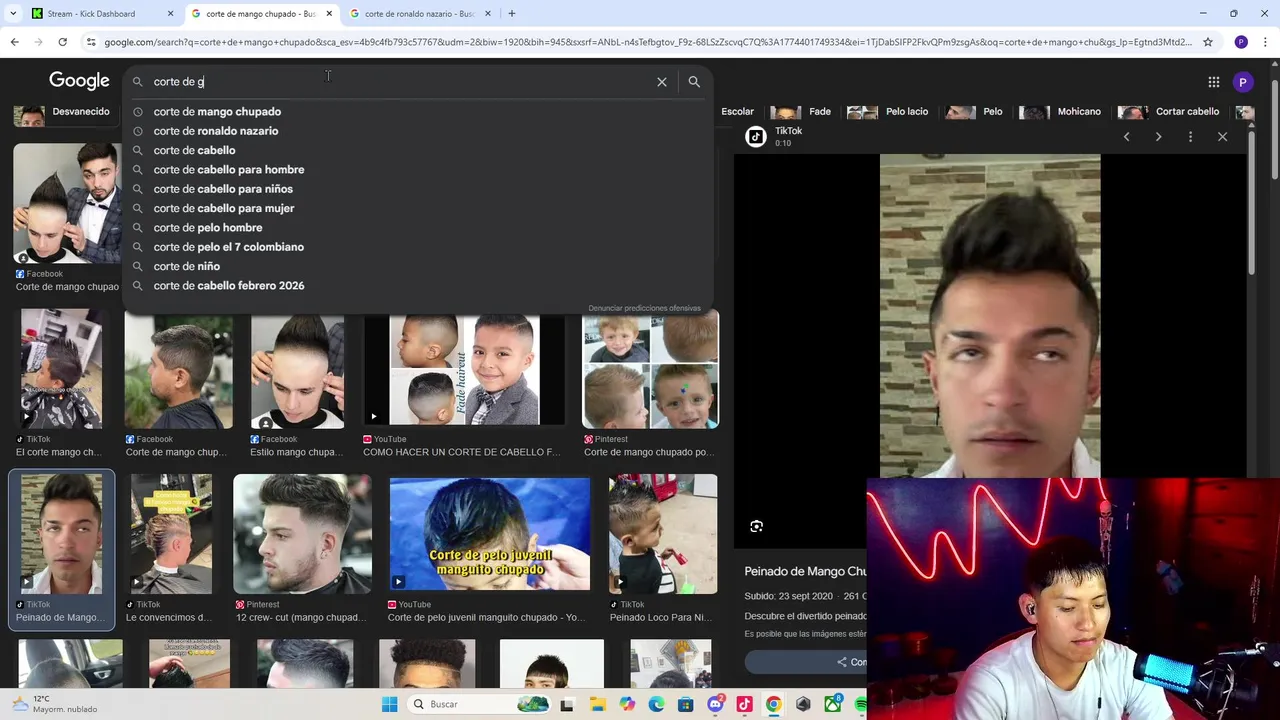Choose suggestion corte de ronaldo nazario
This screenshot has width=1280, height=720.
[216, 131]
